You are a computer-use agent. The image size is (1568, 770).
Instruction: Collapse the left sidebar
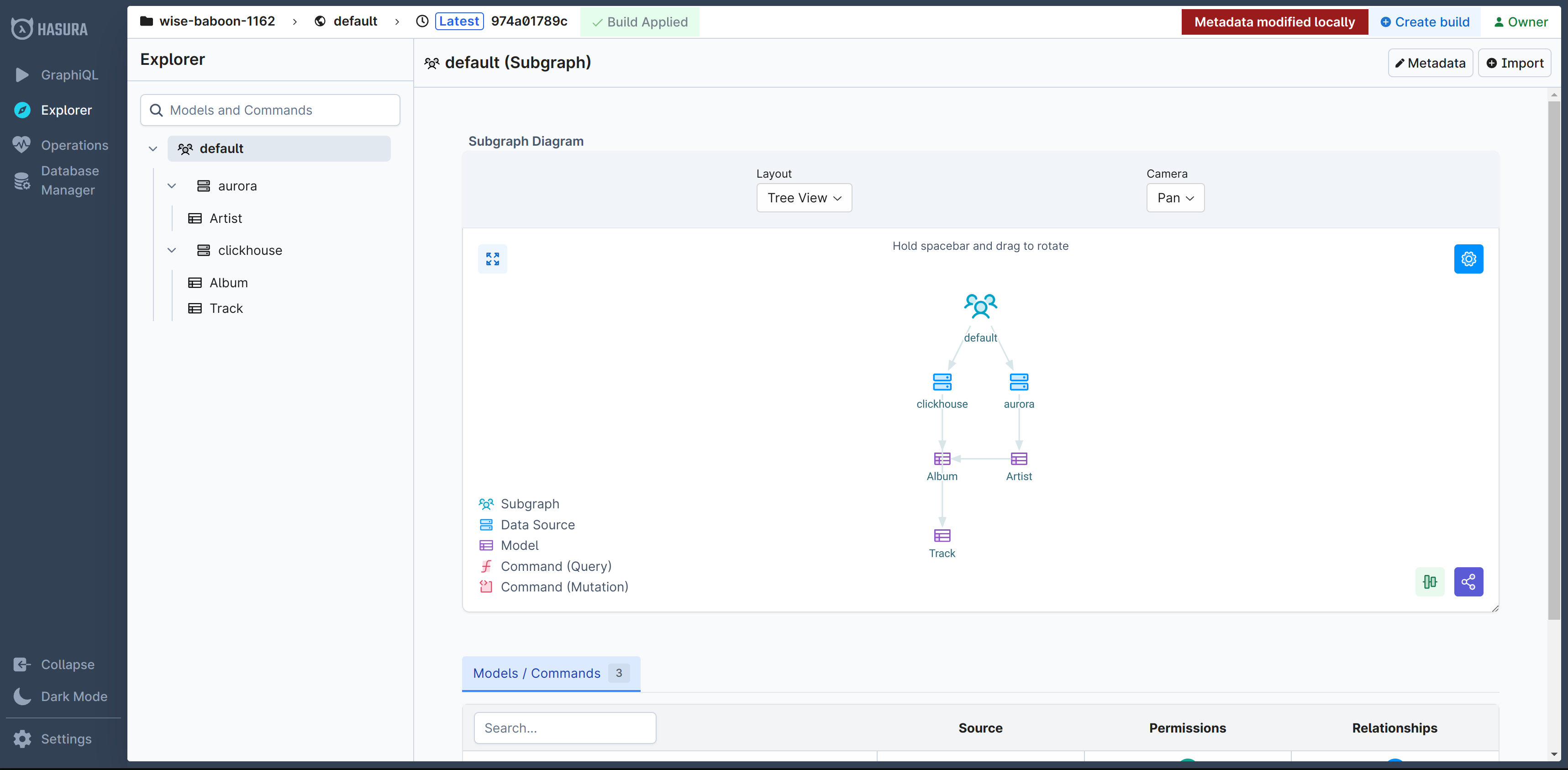(55, 664)
